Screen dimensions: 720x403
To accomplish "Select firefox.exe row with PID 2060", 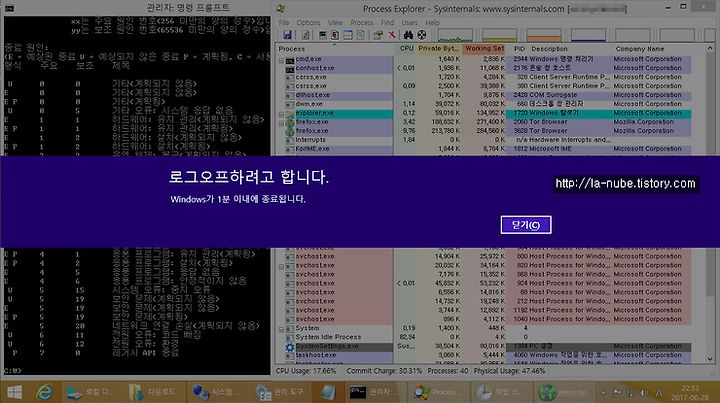I will [x=484, y=122].
